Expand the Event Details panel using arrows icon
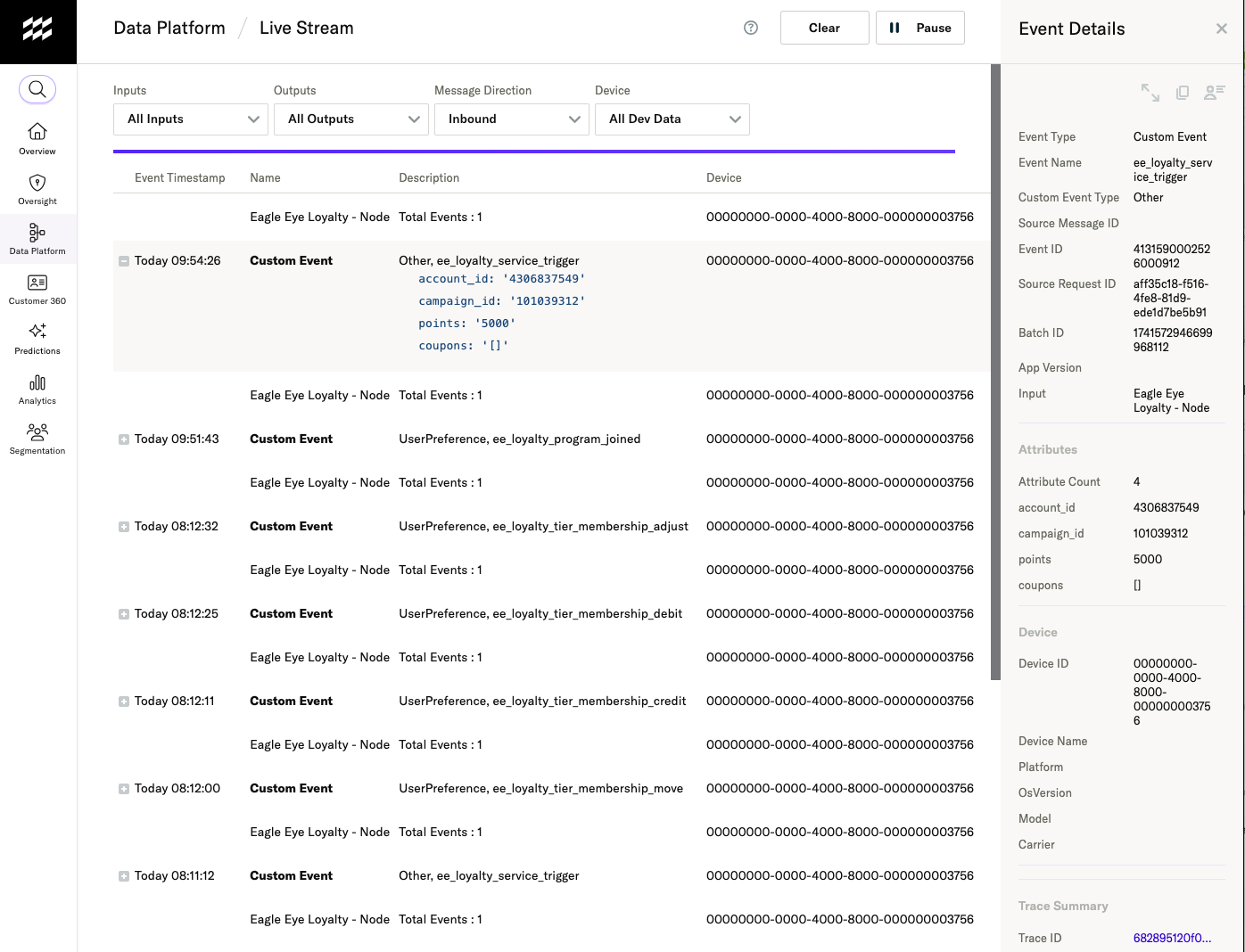1245x952 pixels. click(x=1150, y=93)
